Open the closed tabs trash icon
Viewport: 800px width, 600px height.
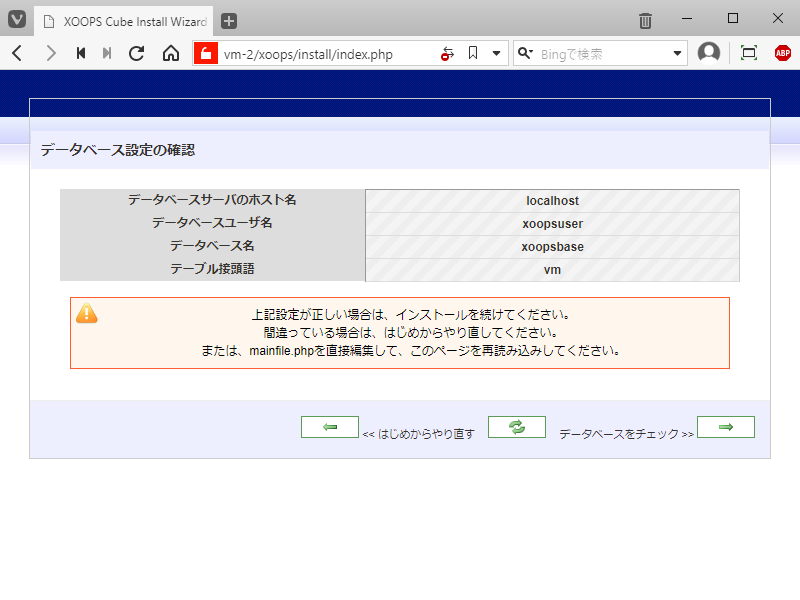click(645, 21)
